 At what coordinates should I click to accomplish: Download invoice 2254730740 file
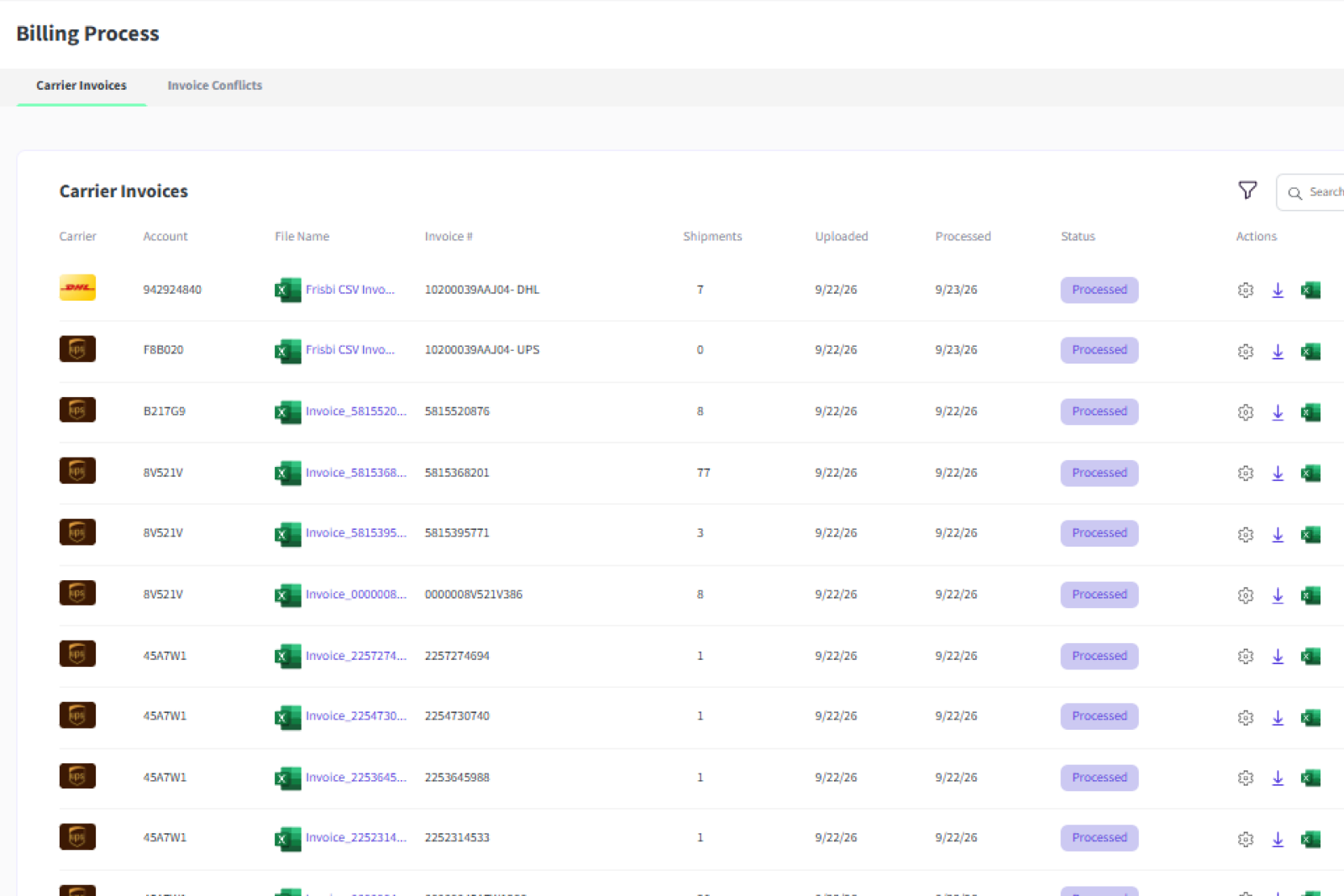pyautogui.click(x=1278, y=717)
